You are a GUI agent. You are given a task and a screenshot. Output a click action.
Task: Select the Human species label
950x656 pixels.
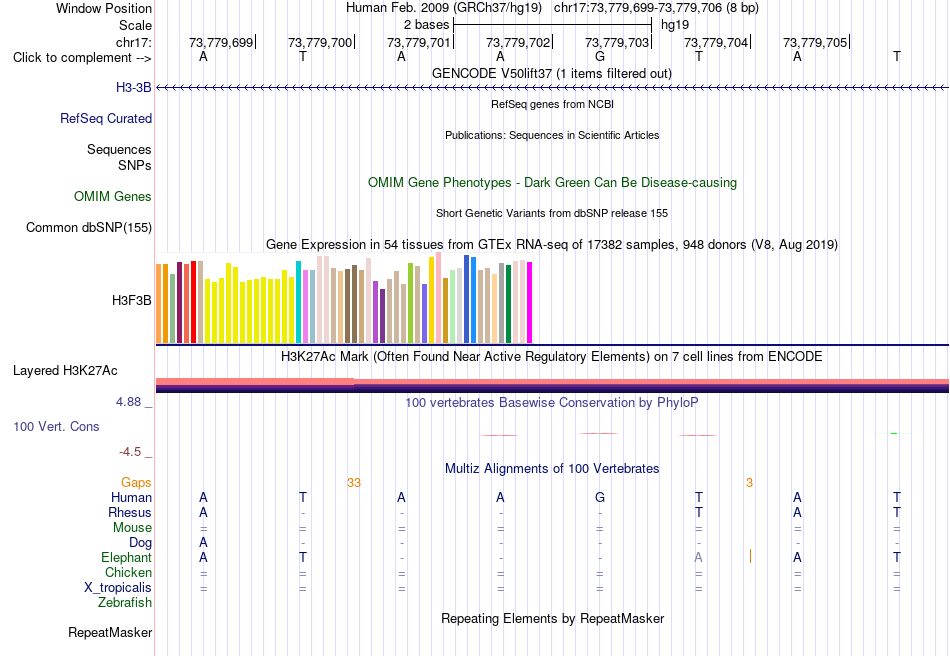[x=131, y=497]
